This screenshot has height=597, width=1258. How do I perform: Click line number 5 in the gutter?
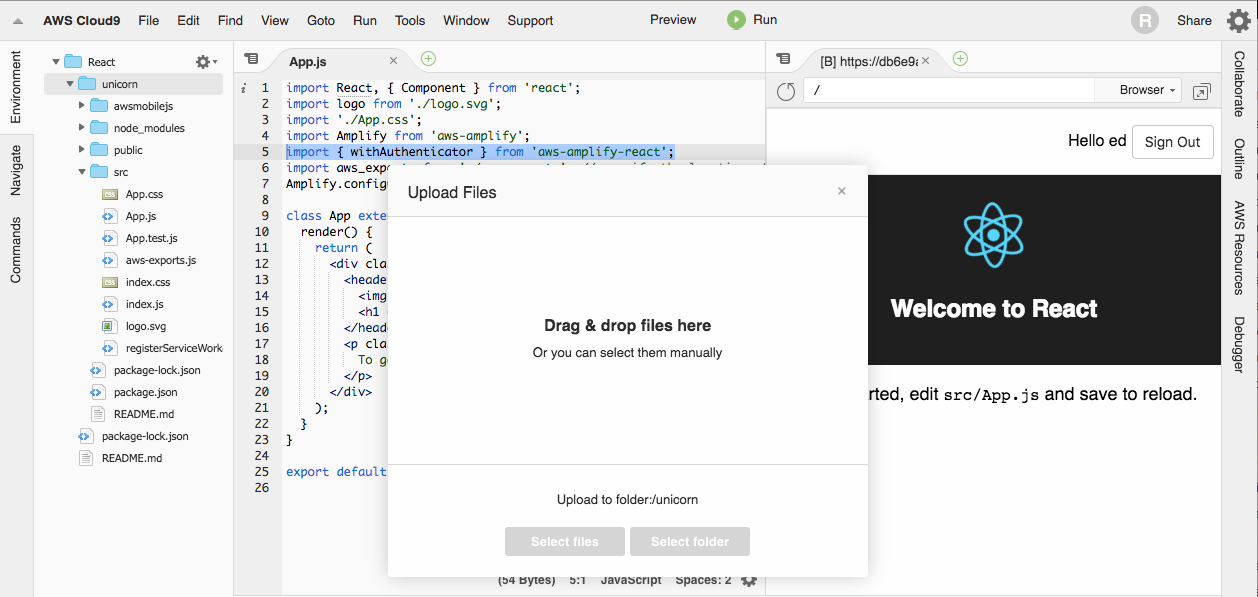coord(265,152)
